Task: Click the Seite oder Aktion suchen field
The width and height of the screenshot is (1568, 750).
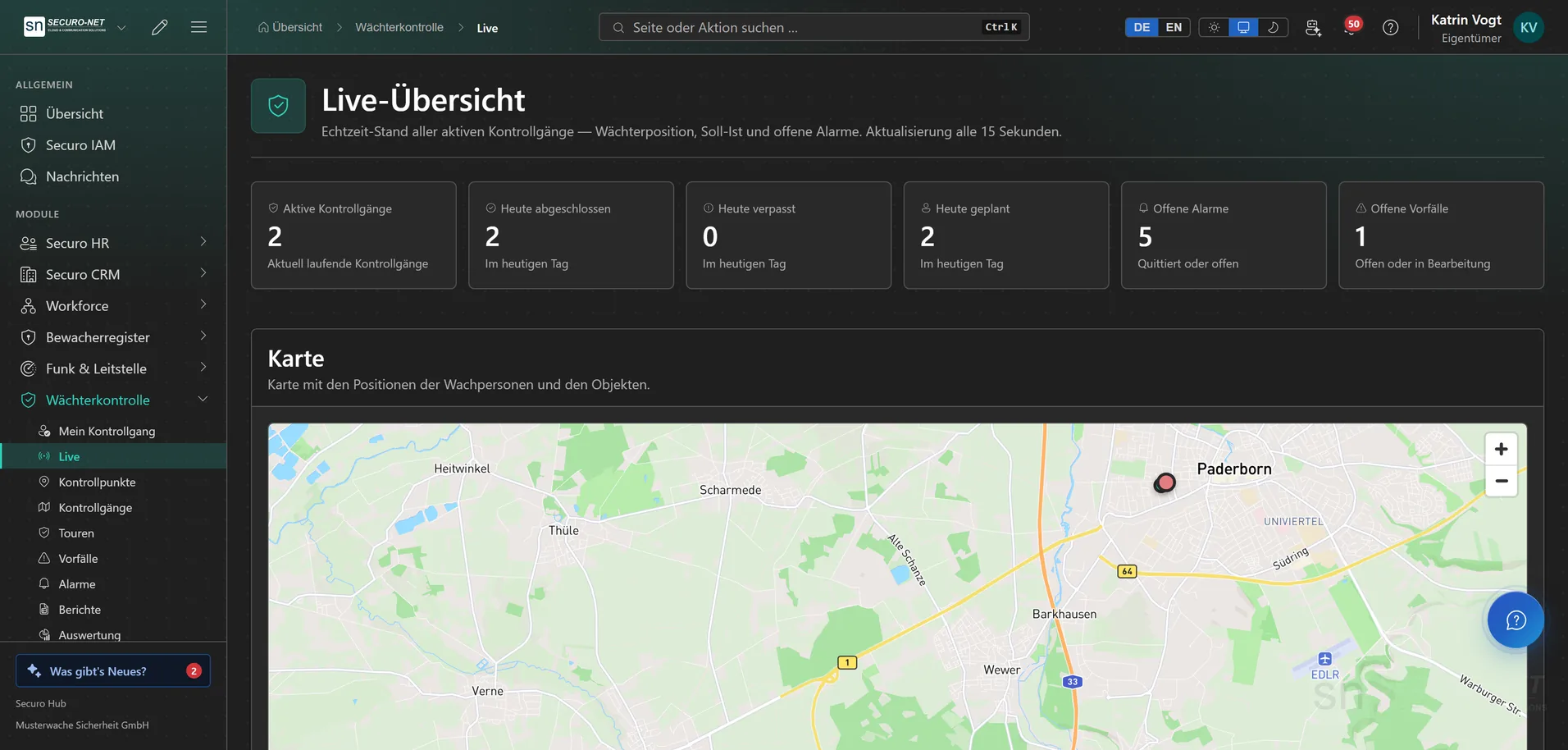Action: click(x=814, y=27)
